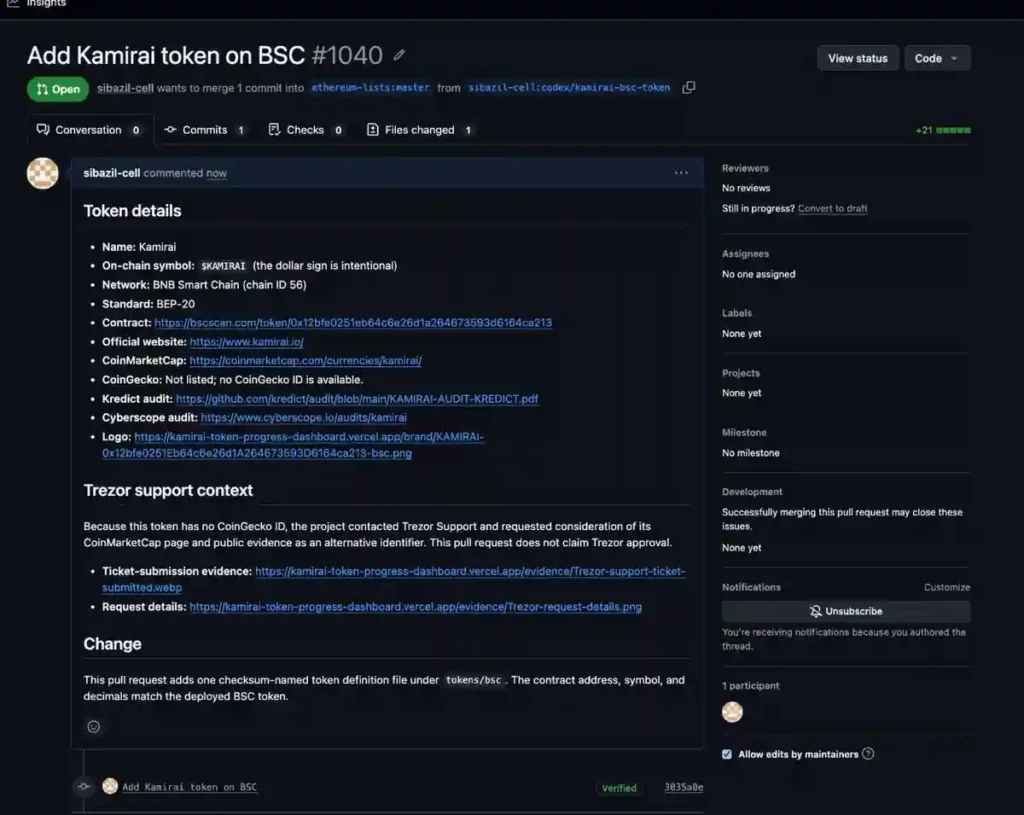Image resolution: width=1024 pixels, height=815 pixels.
Task: Click the 'Token details' heading
Action: (133, 211)
